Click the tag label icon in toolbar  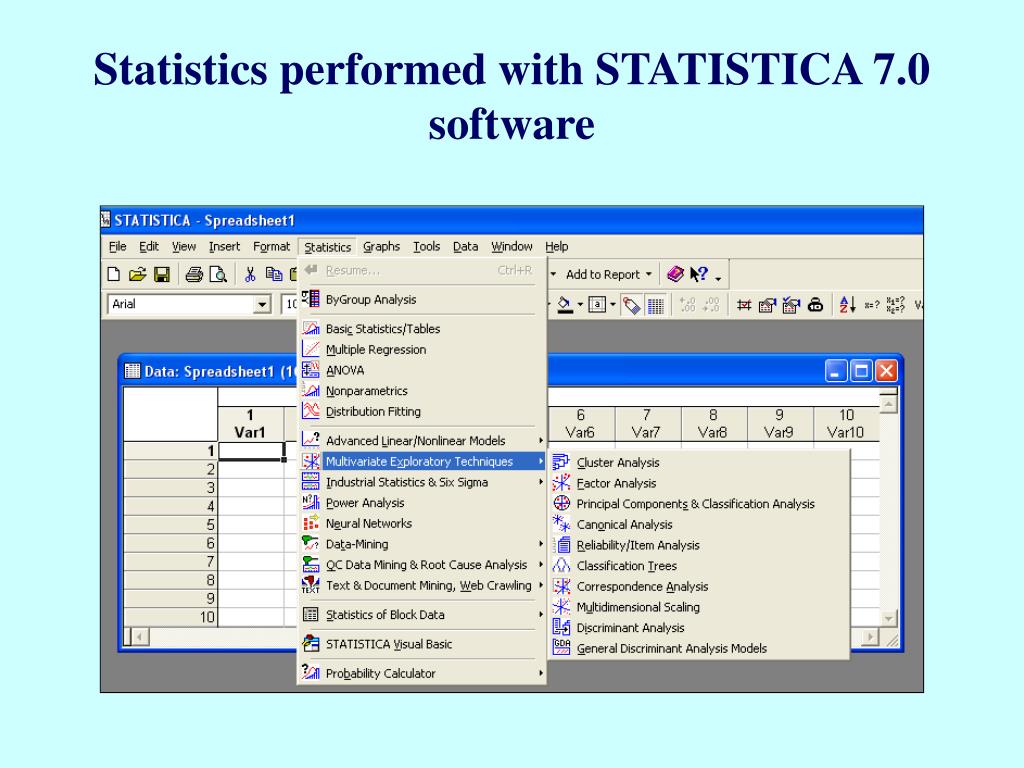coord(631,306)
